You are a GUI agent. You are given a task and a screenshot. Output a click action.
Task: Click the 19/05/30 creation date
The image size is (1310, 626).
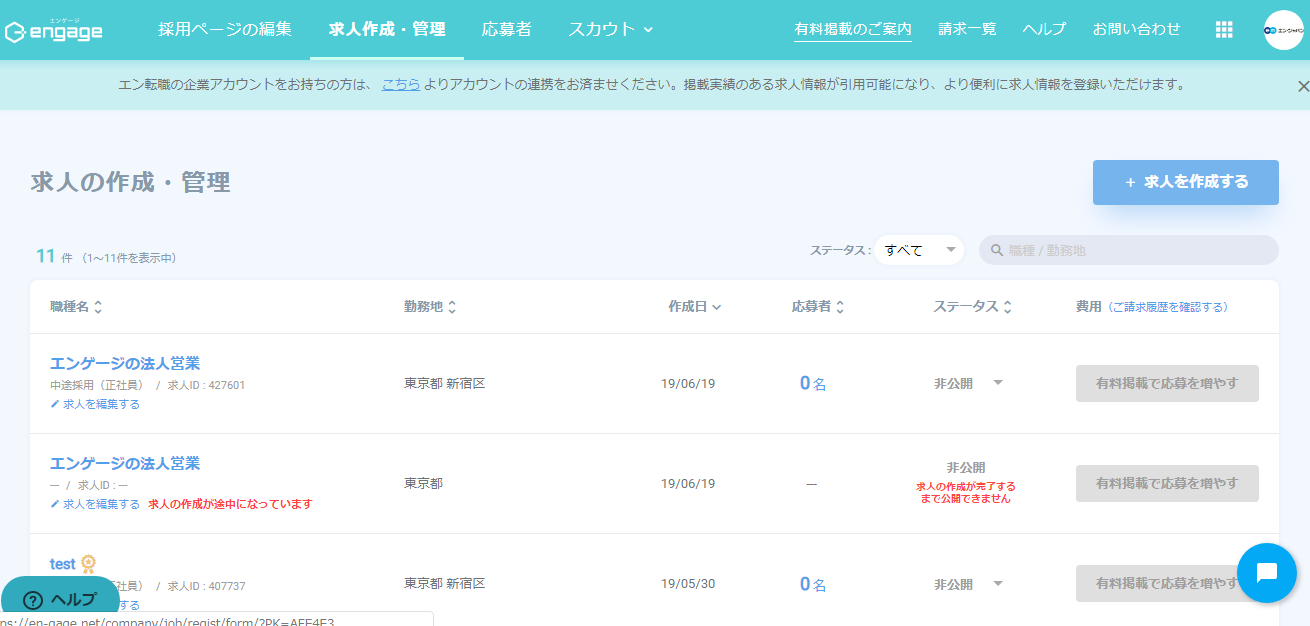tap(688, 584)
